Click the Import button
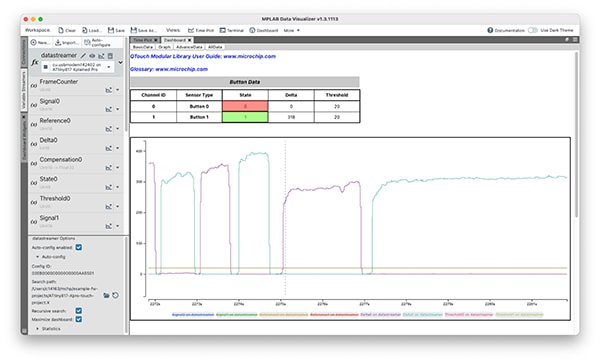Screen dimensions: 600x362 pos(67,42)
